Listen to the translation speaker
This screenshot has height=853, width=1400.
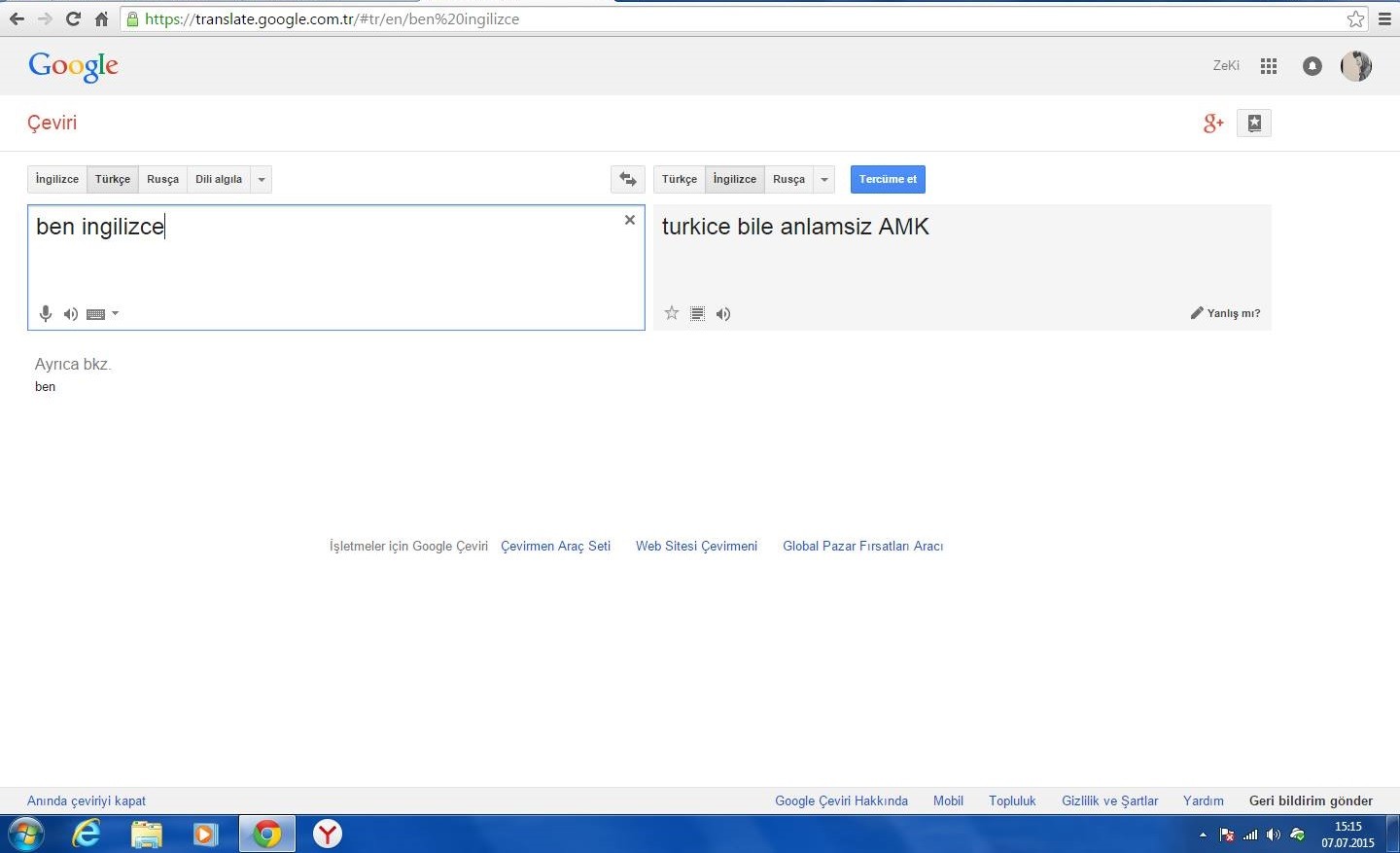[x=723, y=313]
